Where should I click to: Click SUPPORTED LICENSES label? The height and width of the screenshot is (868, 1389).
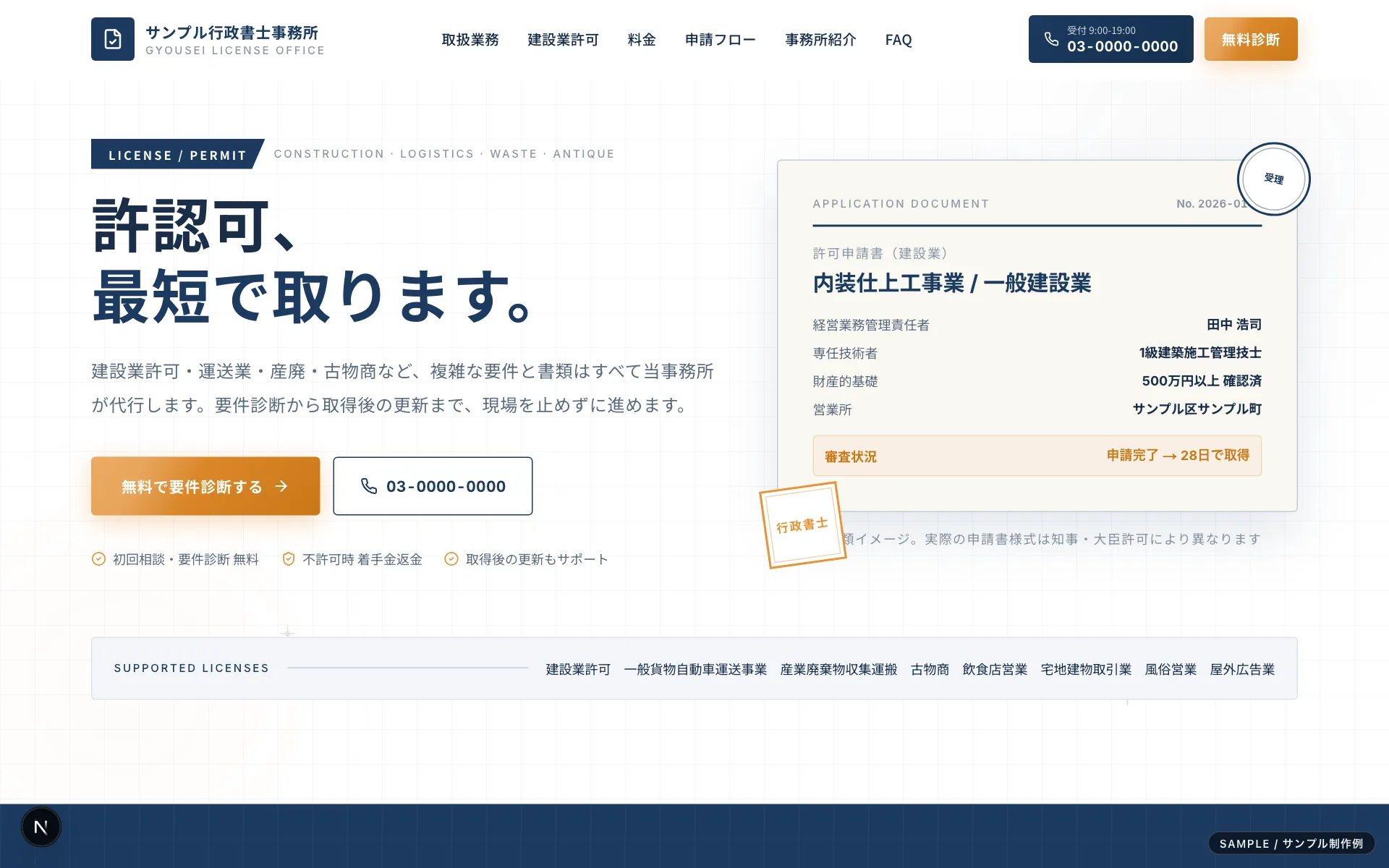tap(192, 668)
